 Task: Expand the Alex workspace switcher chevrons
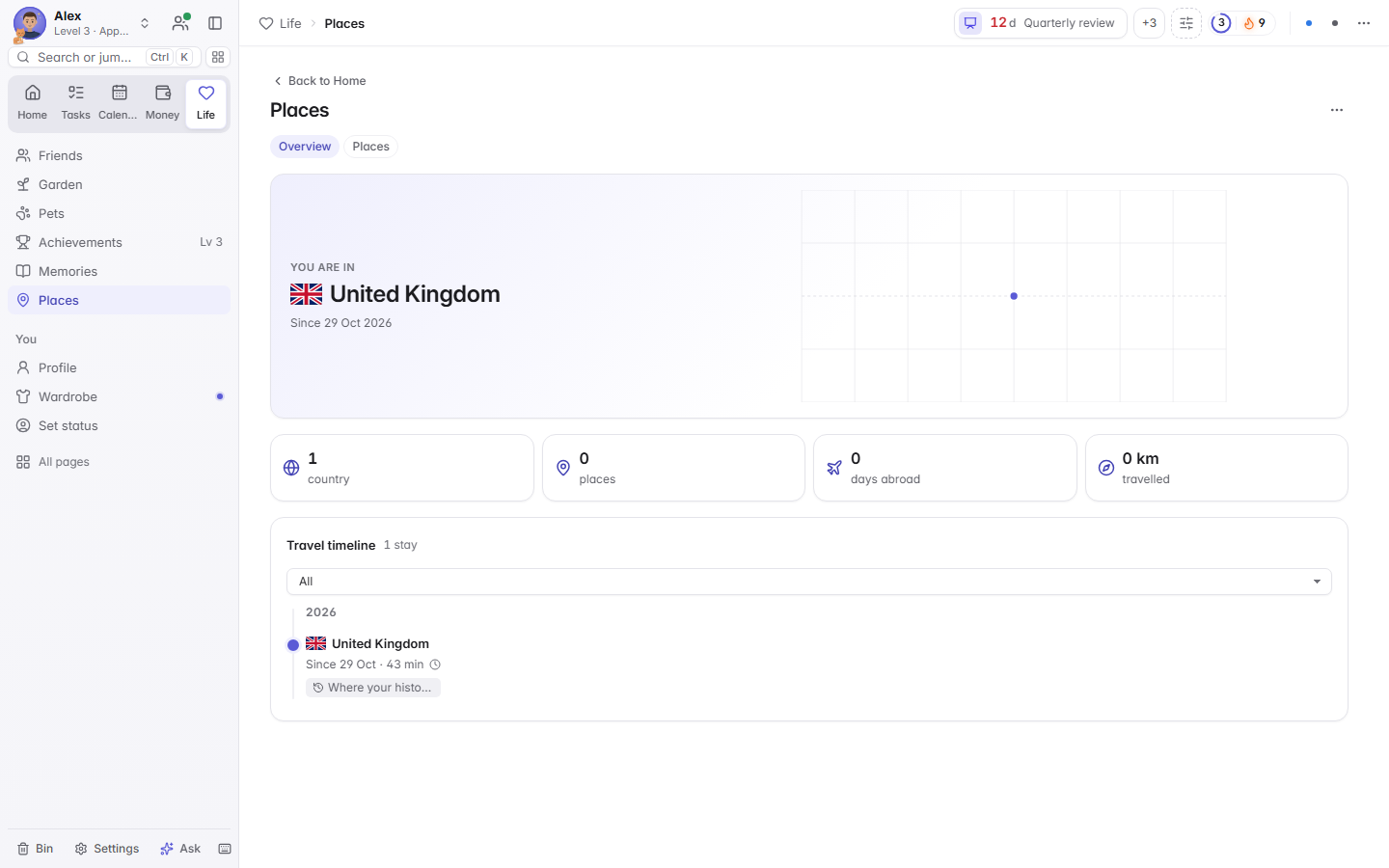(x=145, y=23)
